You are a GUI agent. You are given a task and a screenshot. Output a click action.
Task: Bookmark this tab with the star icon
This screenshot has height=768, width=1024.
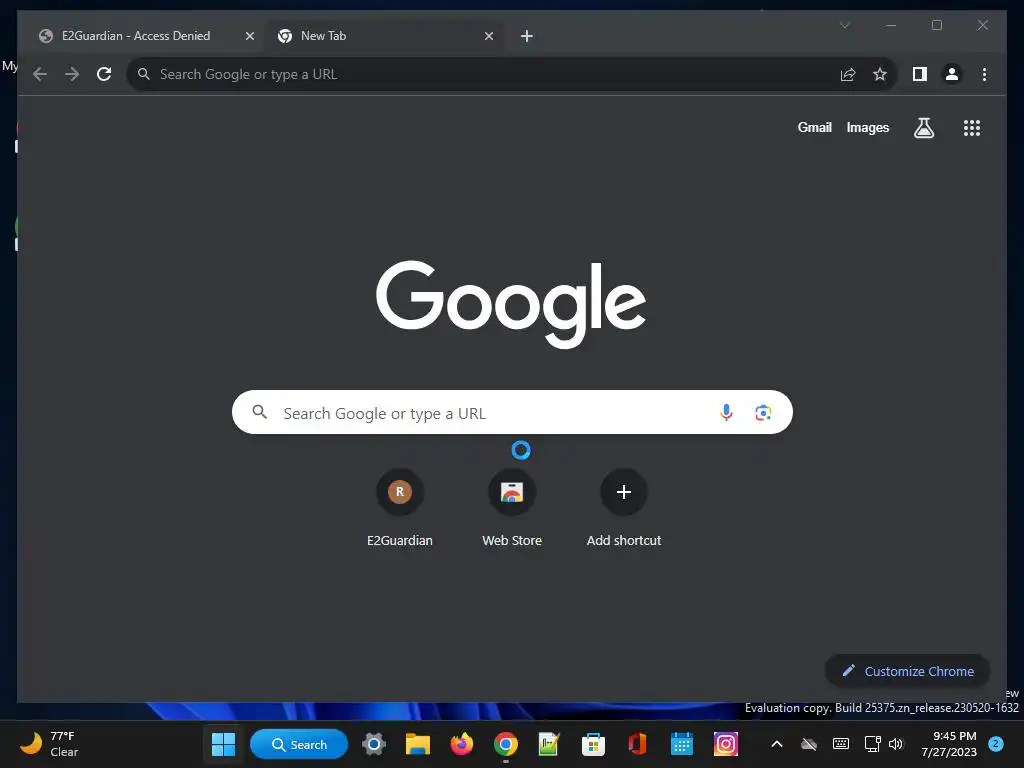pyautogui.click(x=880, y=74)
